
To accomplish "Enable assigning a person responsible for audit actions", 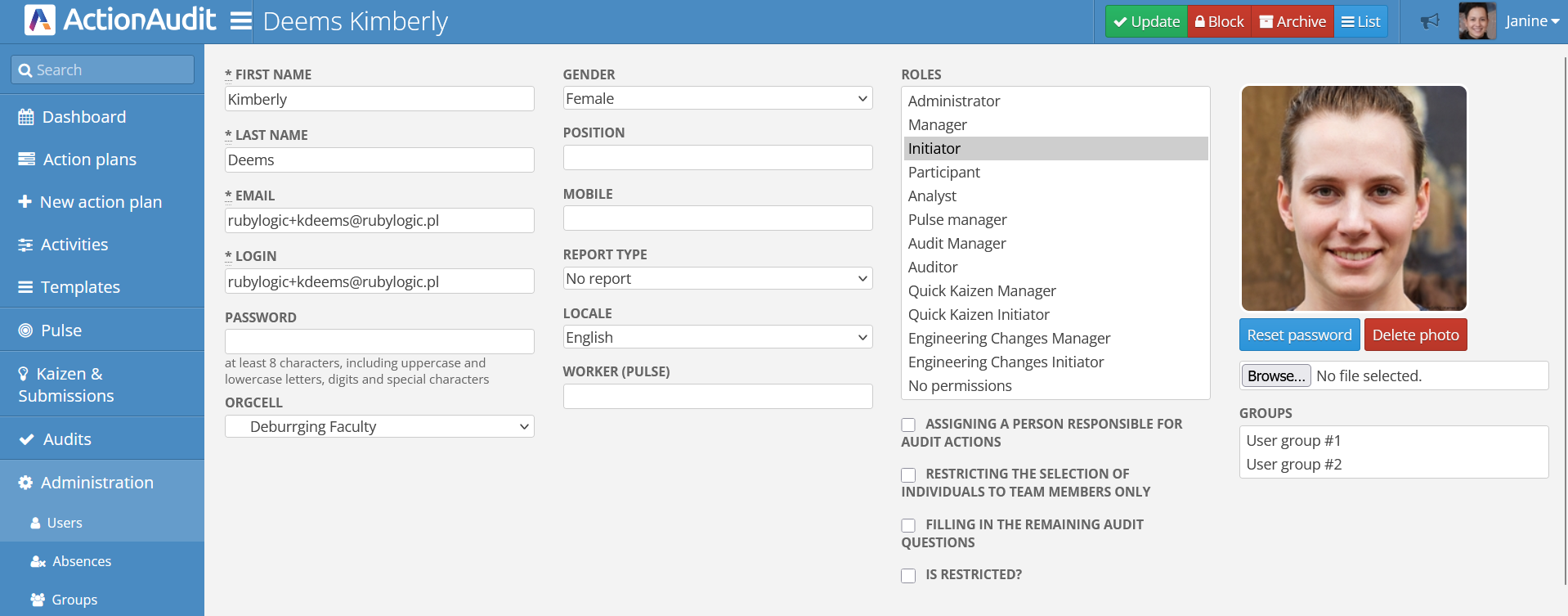I will [x=908, y=425].
